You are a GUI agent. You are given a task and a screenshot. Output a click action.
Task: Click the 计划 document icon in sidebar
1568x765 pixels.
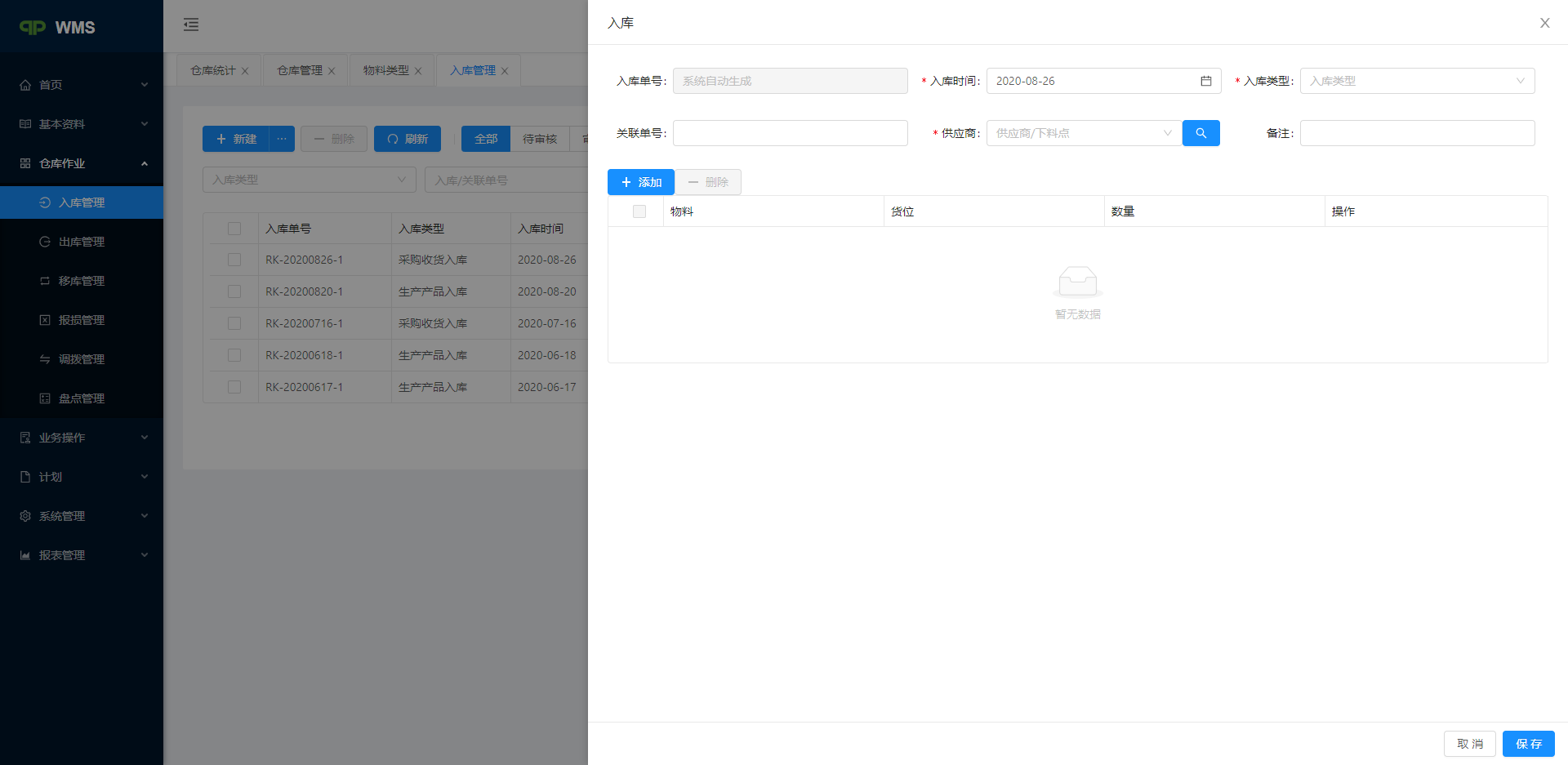(x=25, y=477)
